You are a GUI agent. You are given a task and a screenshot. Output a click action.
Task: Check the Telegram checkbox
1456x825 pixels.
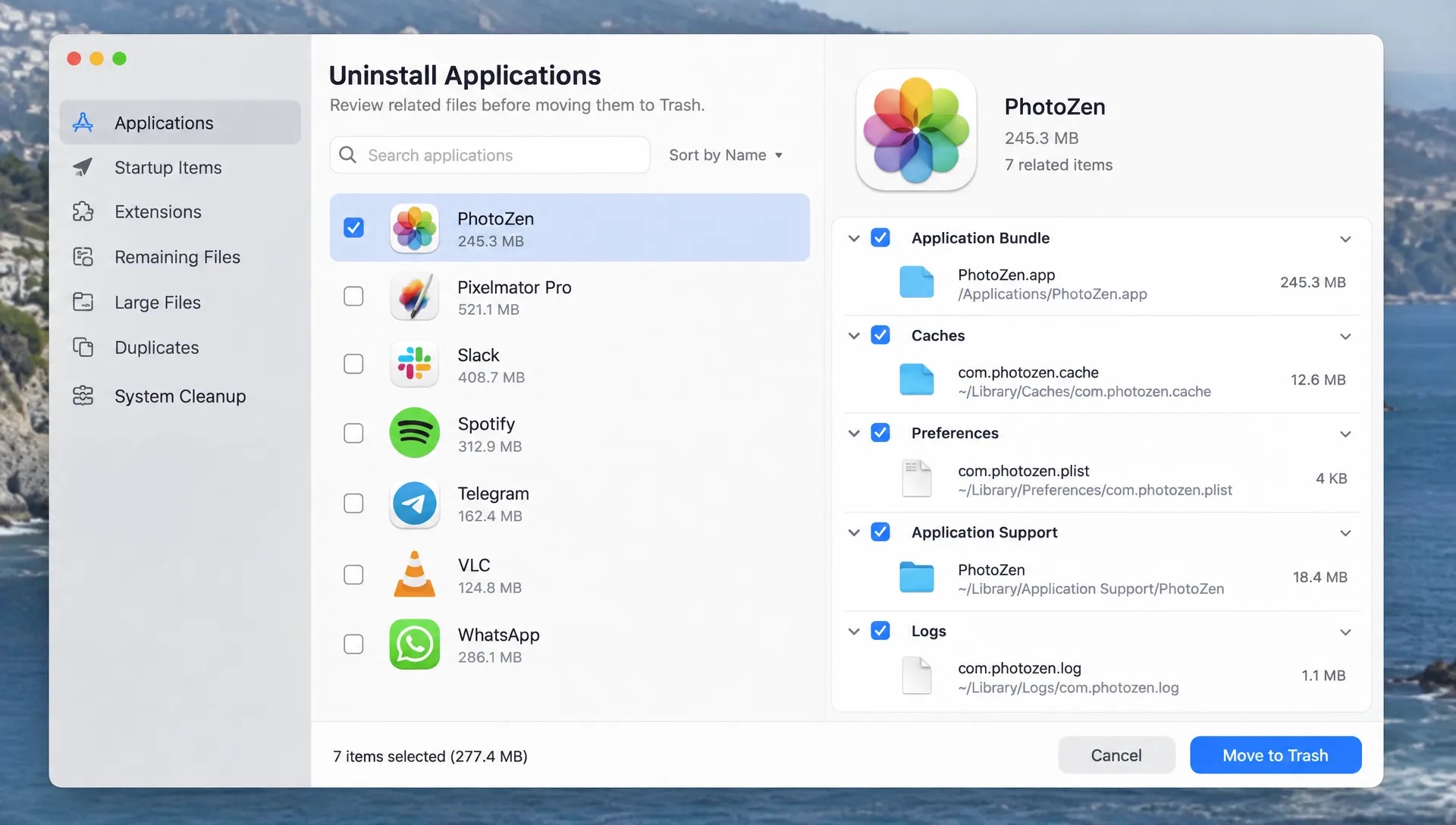click(x=353, y=503)
